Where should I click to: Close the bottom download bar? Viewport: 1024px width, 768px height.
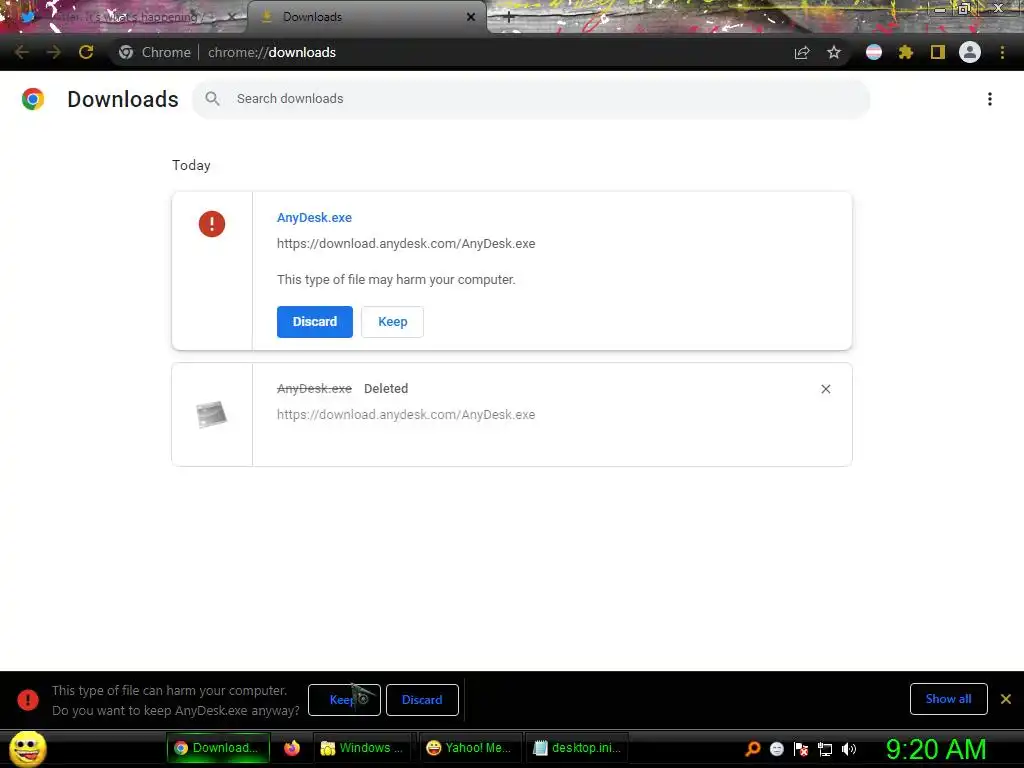1006,699
